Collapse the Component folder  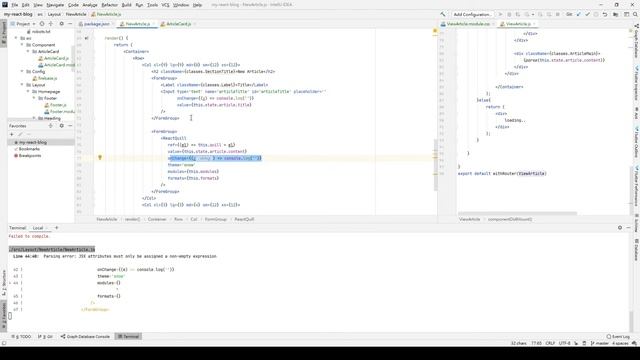click(22, 45)
